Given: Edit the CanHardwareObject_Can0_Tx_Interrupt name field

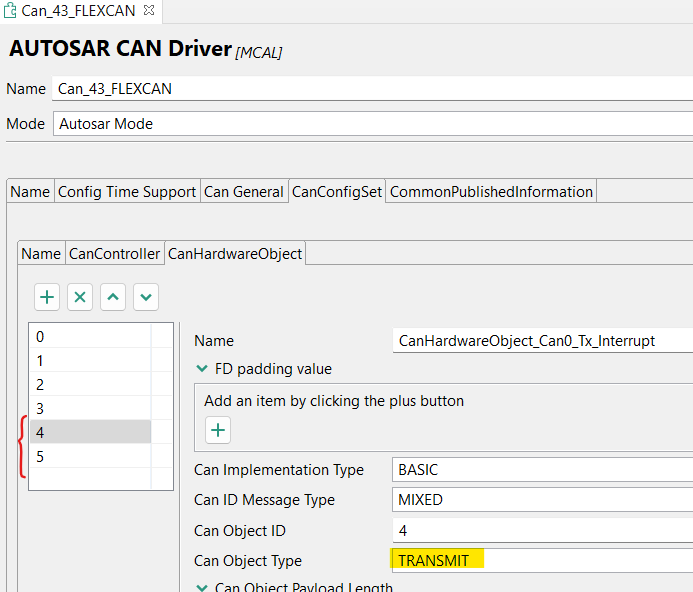Looking at the screenshot, I should tap(543, 340).
